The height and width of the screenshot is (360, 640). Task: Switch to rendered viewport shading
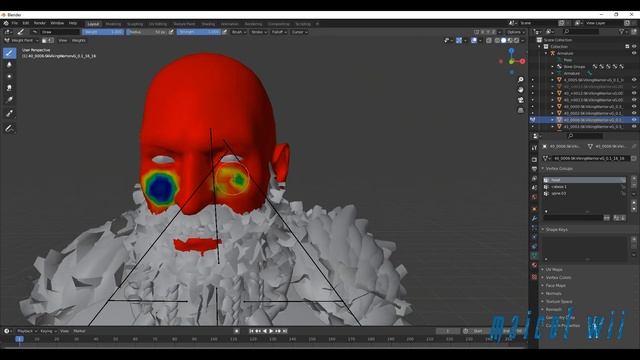pos(517,40)
